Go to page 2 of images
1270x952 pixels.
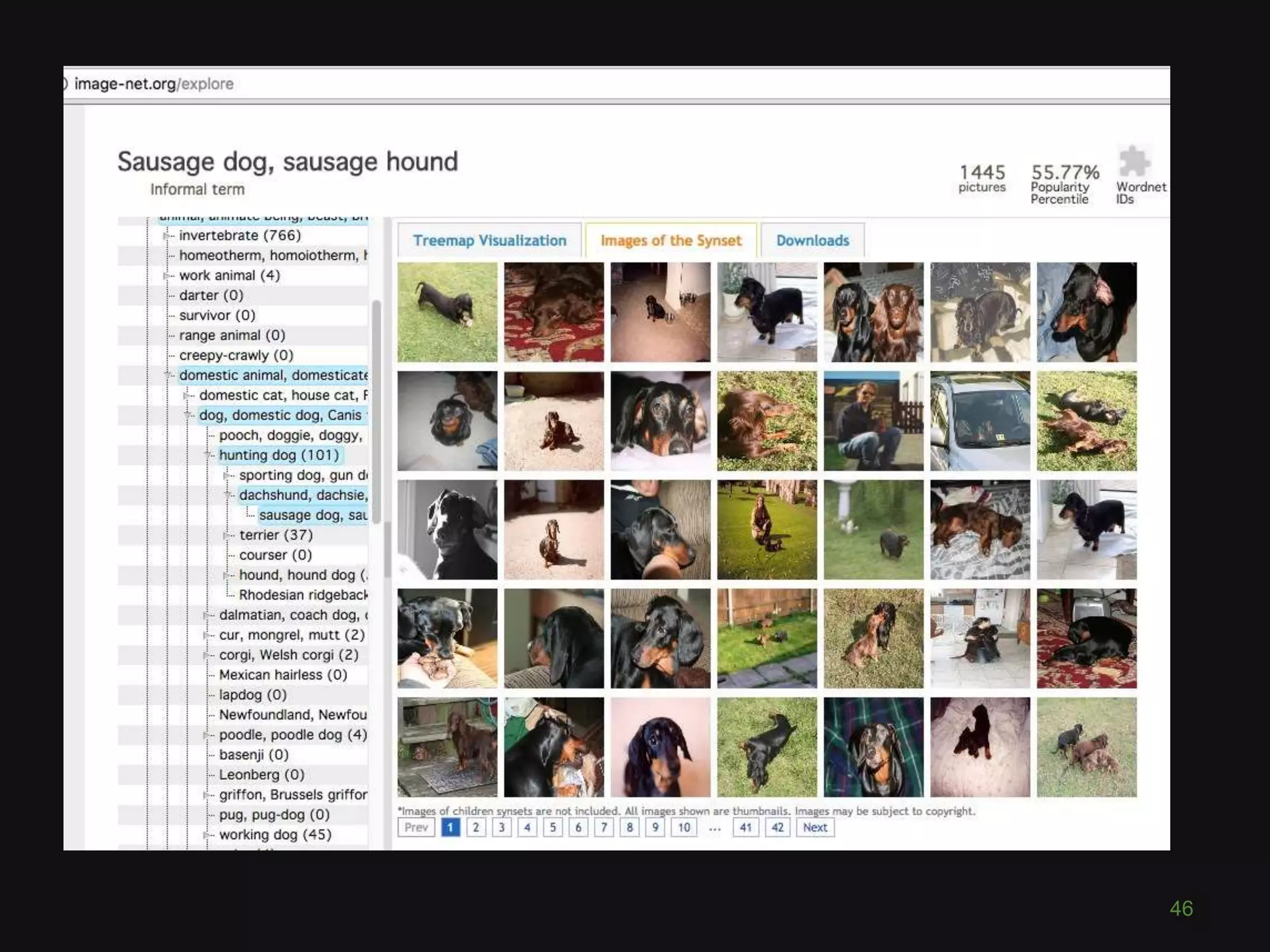tap(476, 827)
